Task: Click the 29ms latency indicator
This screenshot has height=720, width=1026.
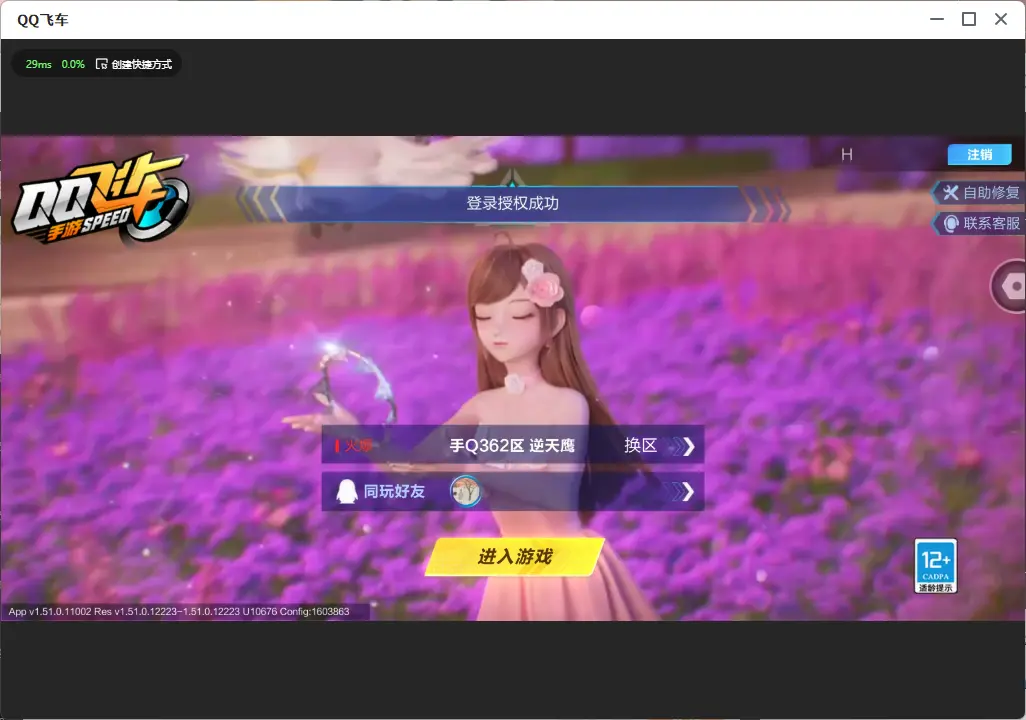Action: (39, 64)
